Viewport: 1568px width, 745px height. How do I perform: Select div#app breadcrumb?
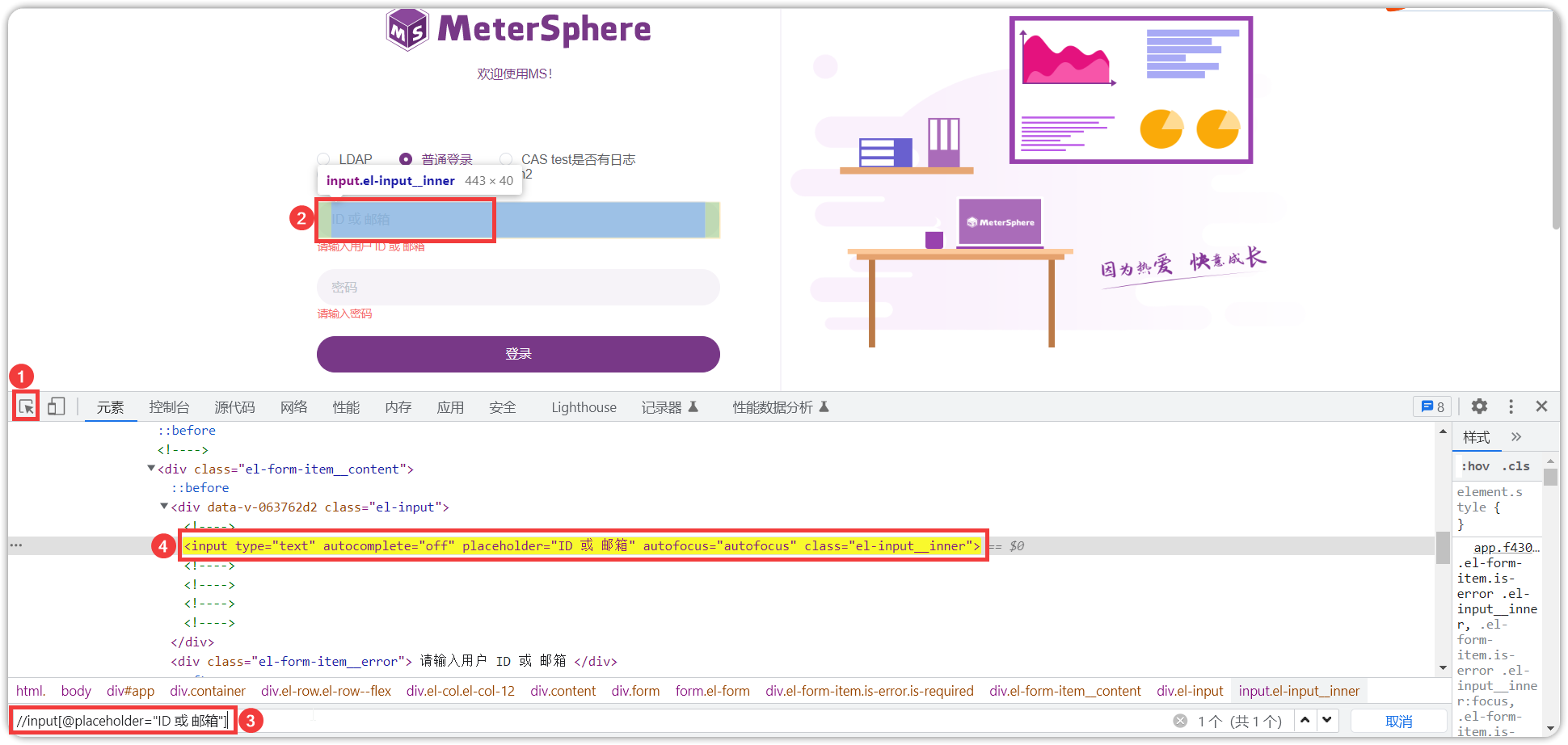tap(130, 691)
